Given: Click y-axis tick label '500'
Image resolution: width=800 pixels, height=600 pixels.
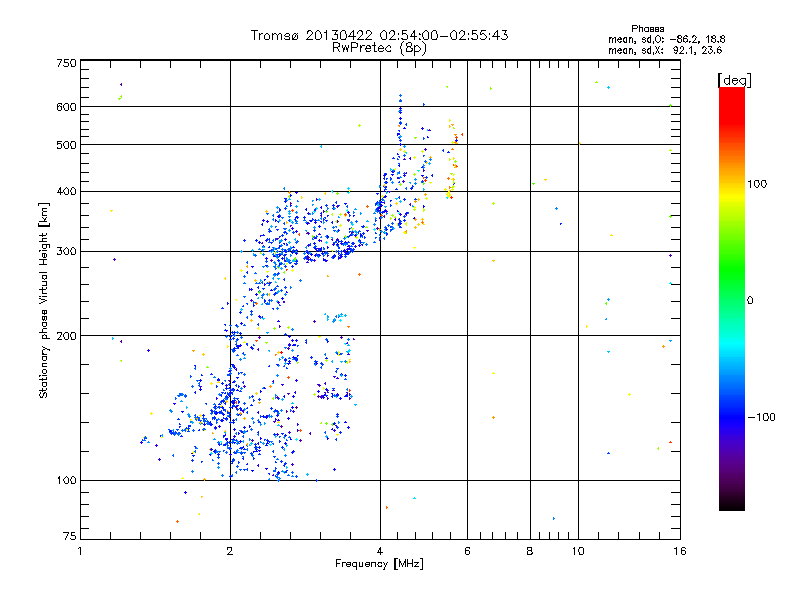Looking at the screenshot, I should click(x=66, y=145).
